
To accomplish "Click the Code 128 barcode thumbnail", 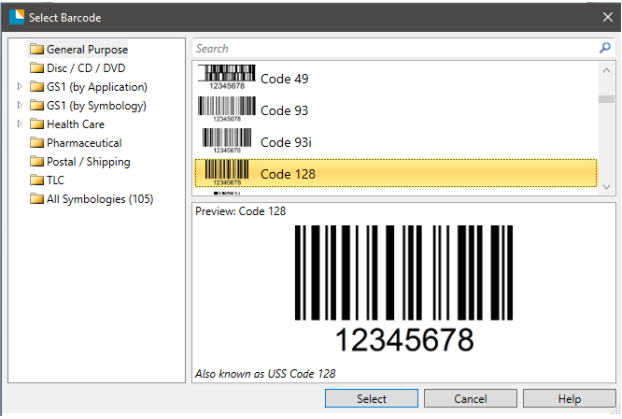I will [x=227, y=172].
